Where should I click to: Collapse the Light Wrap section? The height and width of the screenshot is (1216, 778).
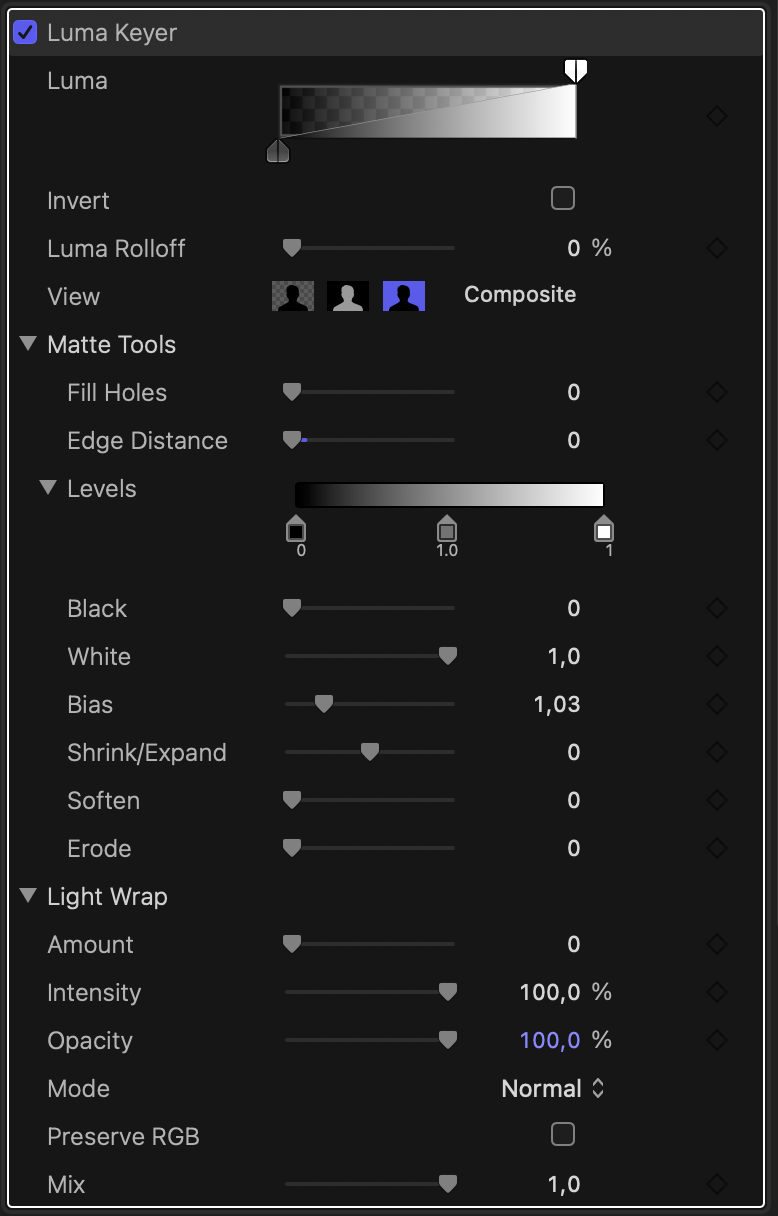pos(28,896)
